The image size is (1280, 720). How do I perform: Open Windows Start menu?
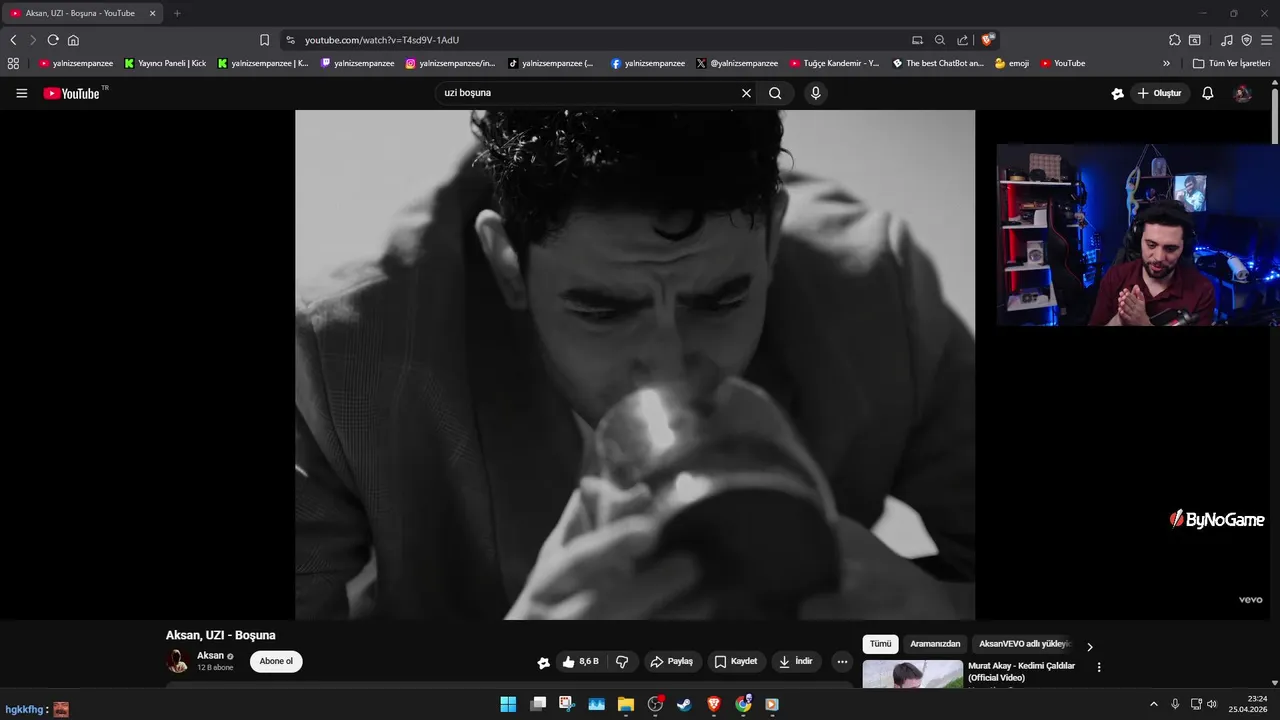pos(508,704)
